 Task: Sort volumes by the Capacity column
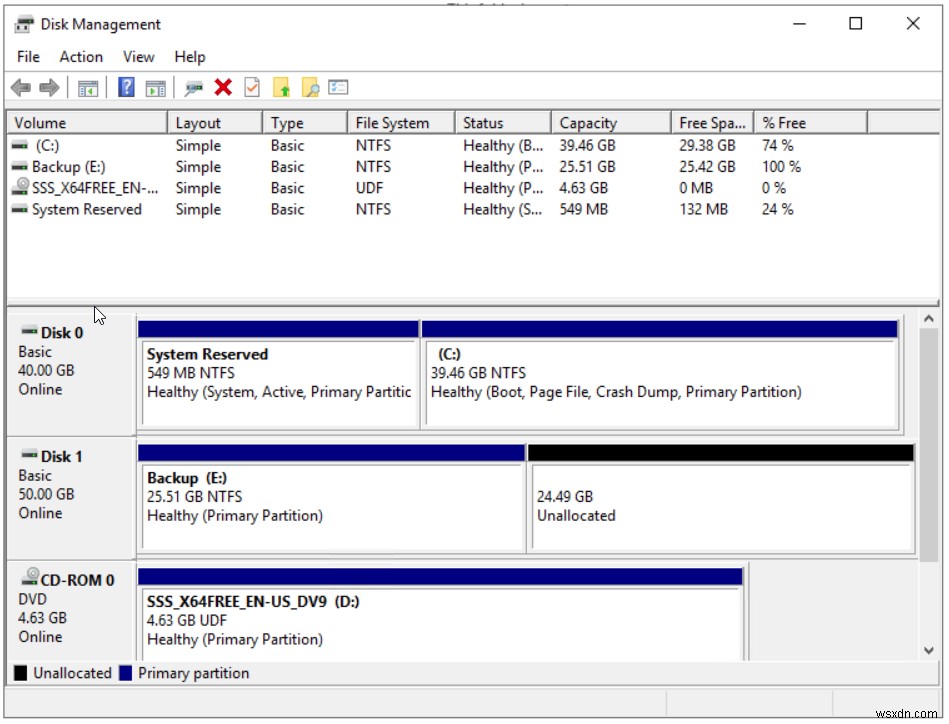(610, 122)
